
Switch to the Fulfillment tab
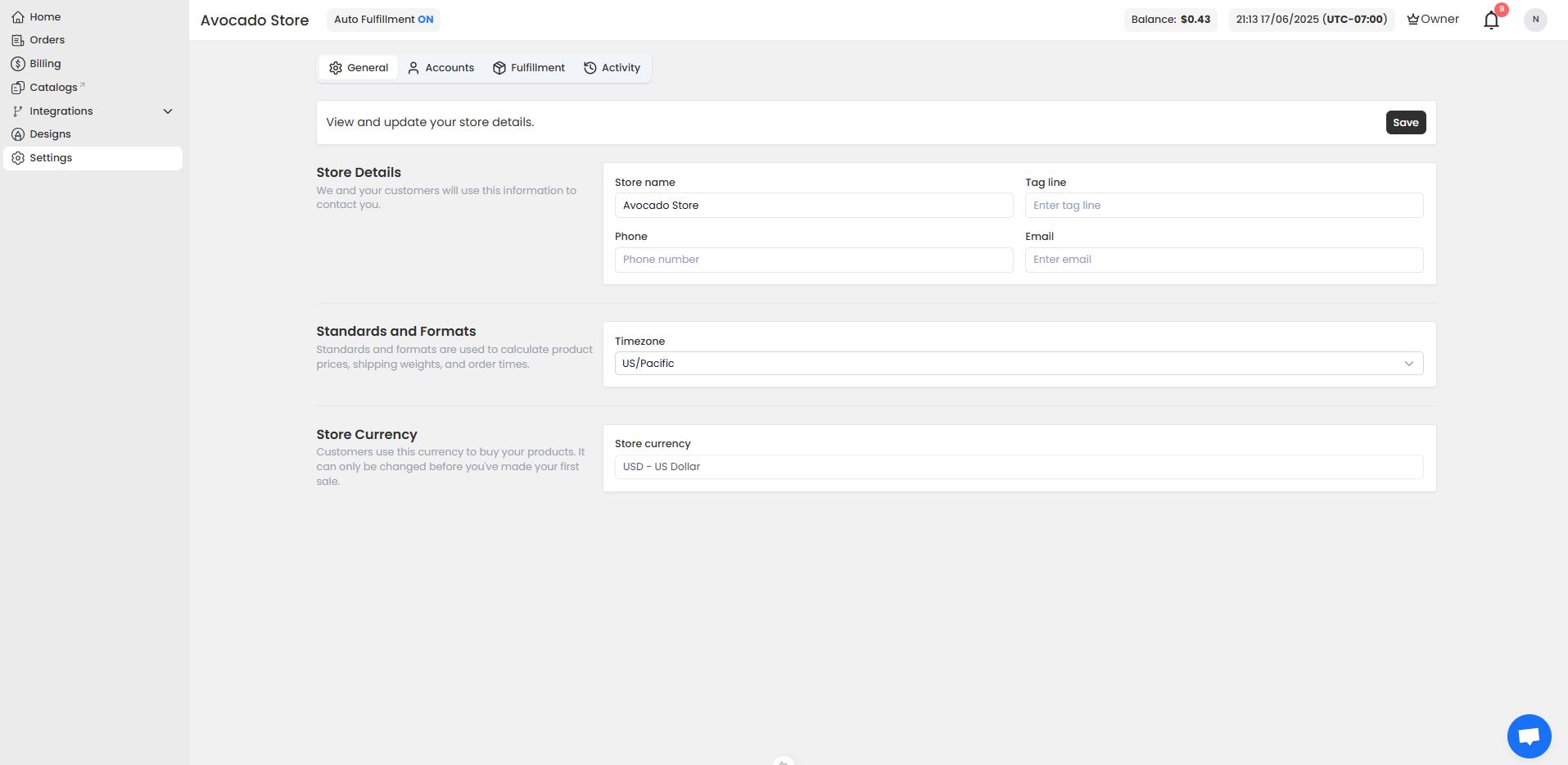[x=529, y=68]
